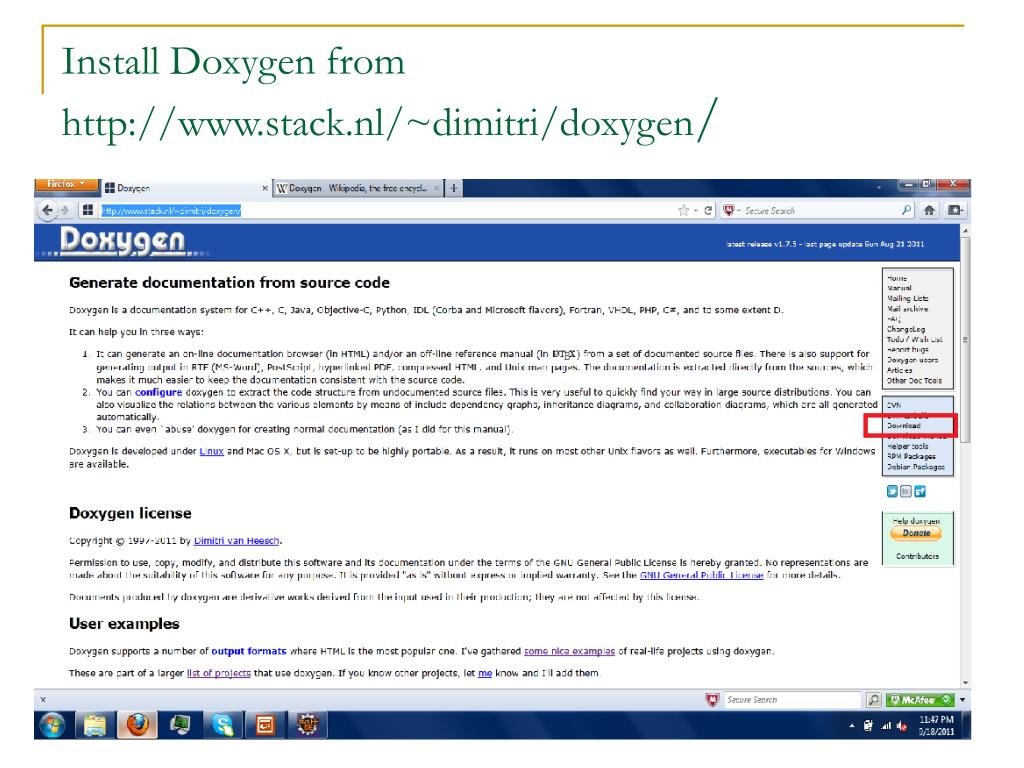Click the site identity icon beside URL
The width and height of the screenshot is (1024, 768).
pyautogui.click(x=88, y=210)
